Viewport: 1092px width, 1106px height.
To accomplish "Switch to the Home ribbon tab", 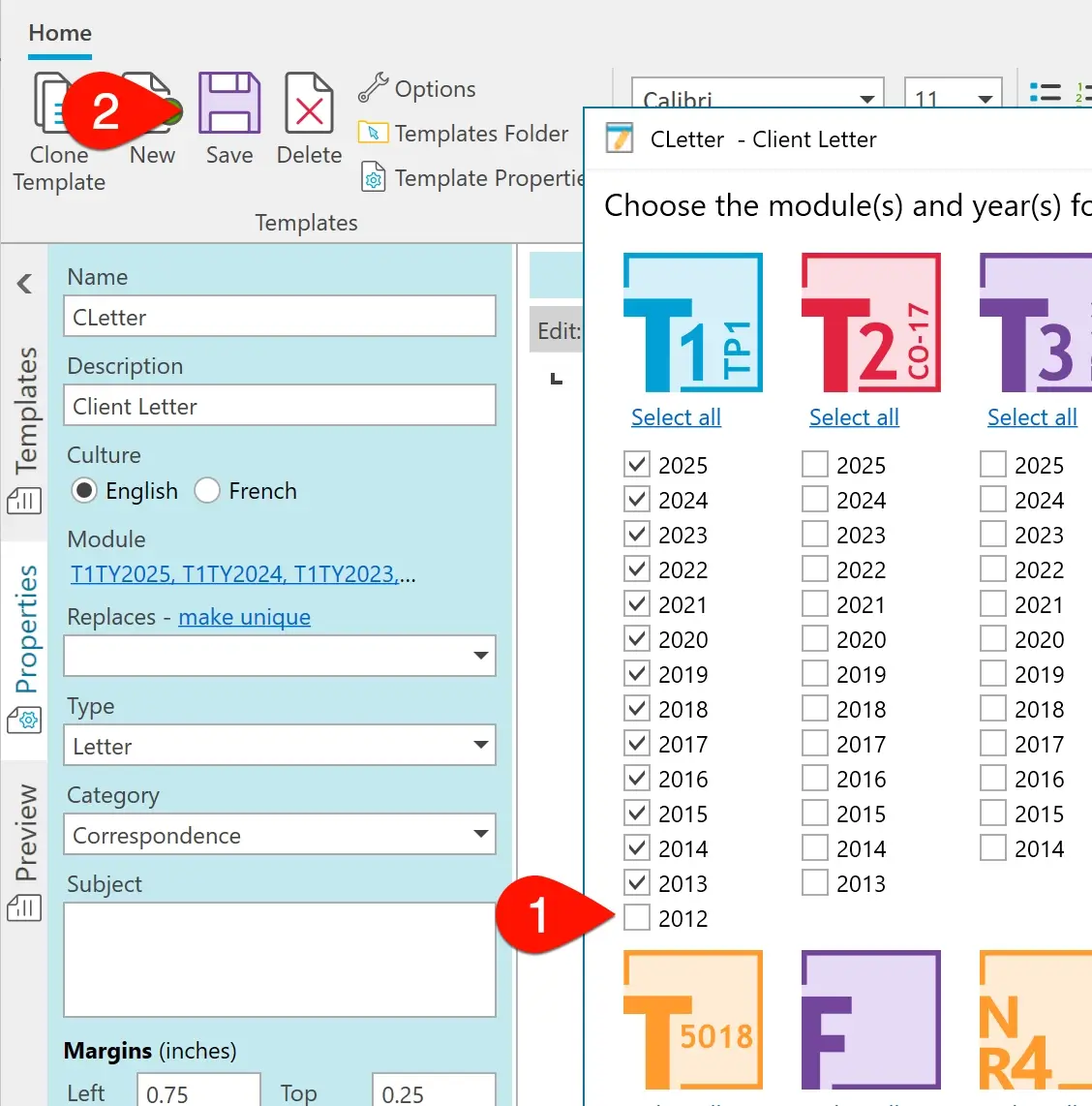I will tap(59, 32).
